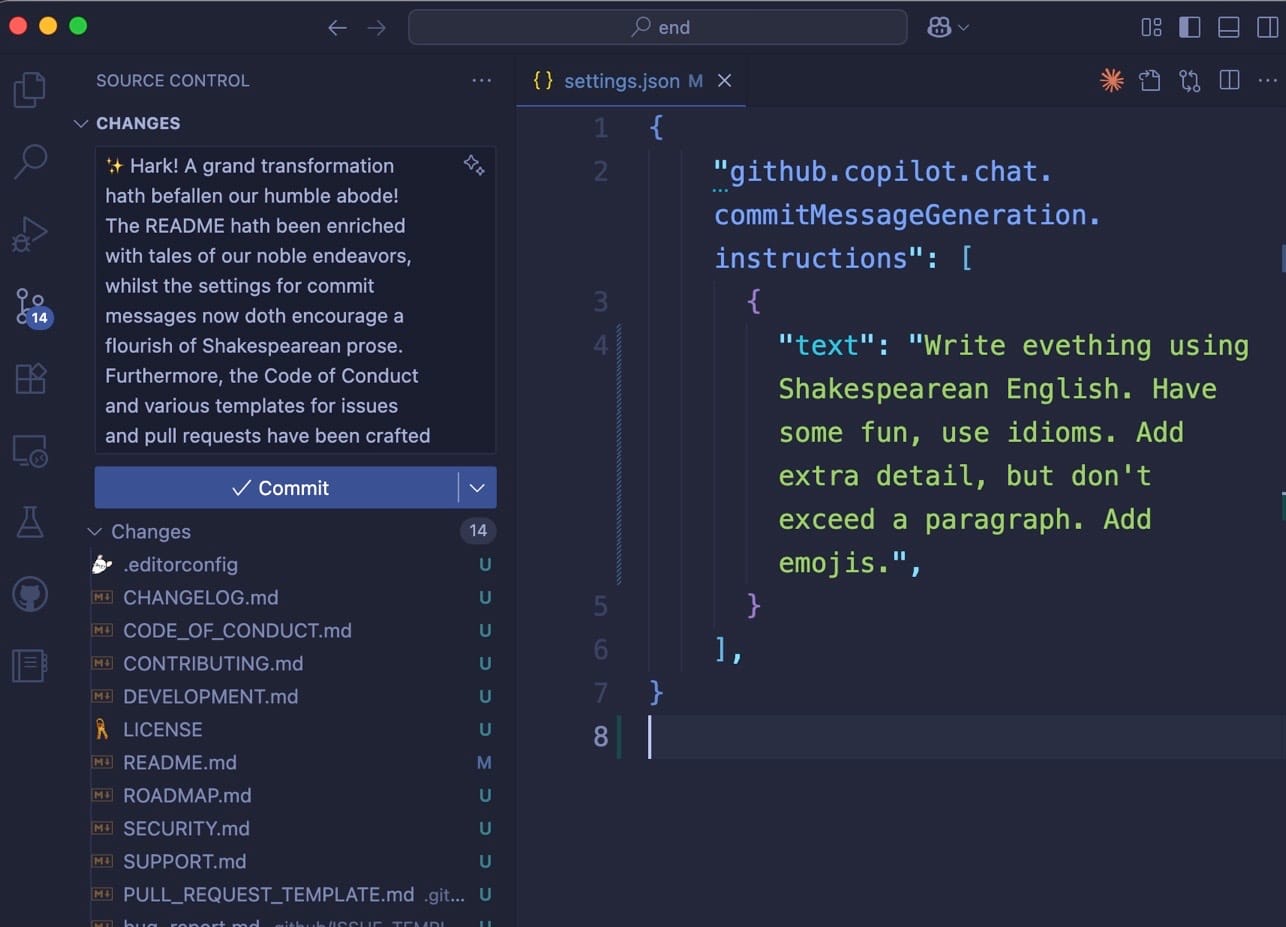
Task: Open Run and Debug view
Action: (x=29, y=235)
